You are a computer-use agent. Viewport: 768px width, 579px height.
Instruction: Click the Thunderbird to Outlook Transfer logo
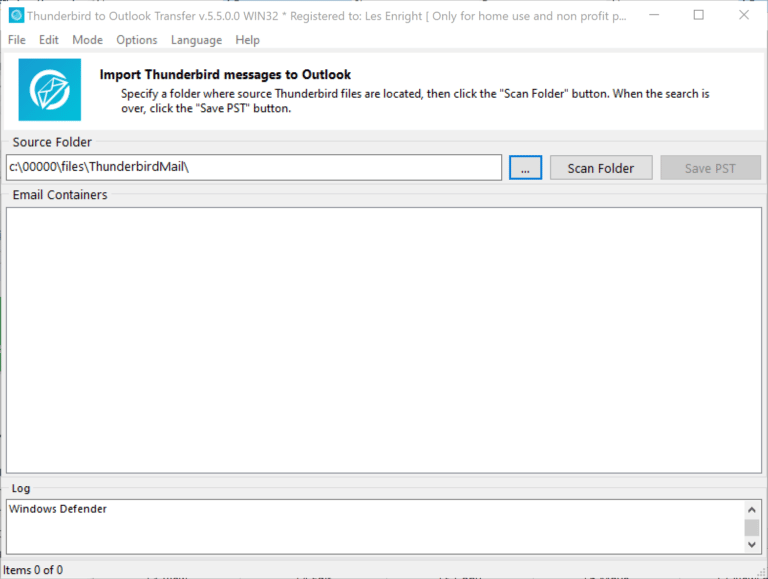pyautogui.click(x=49, y=90)
